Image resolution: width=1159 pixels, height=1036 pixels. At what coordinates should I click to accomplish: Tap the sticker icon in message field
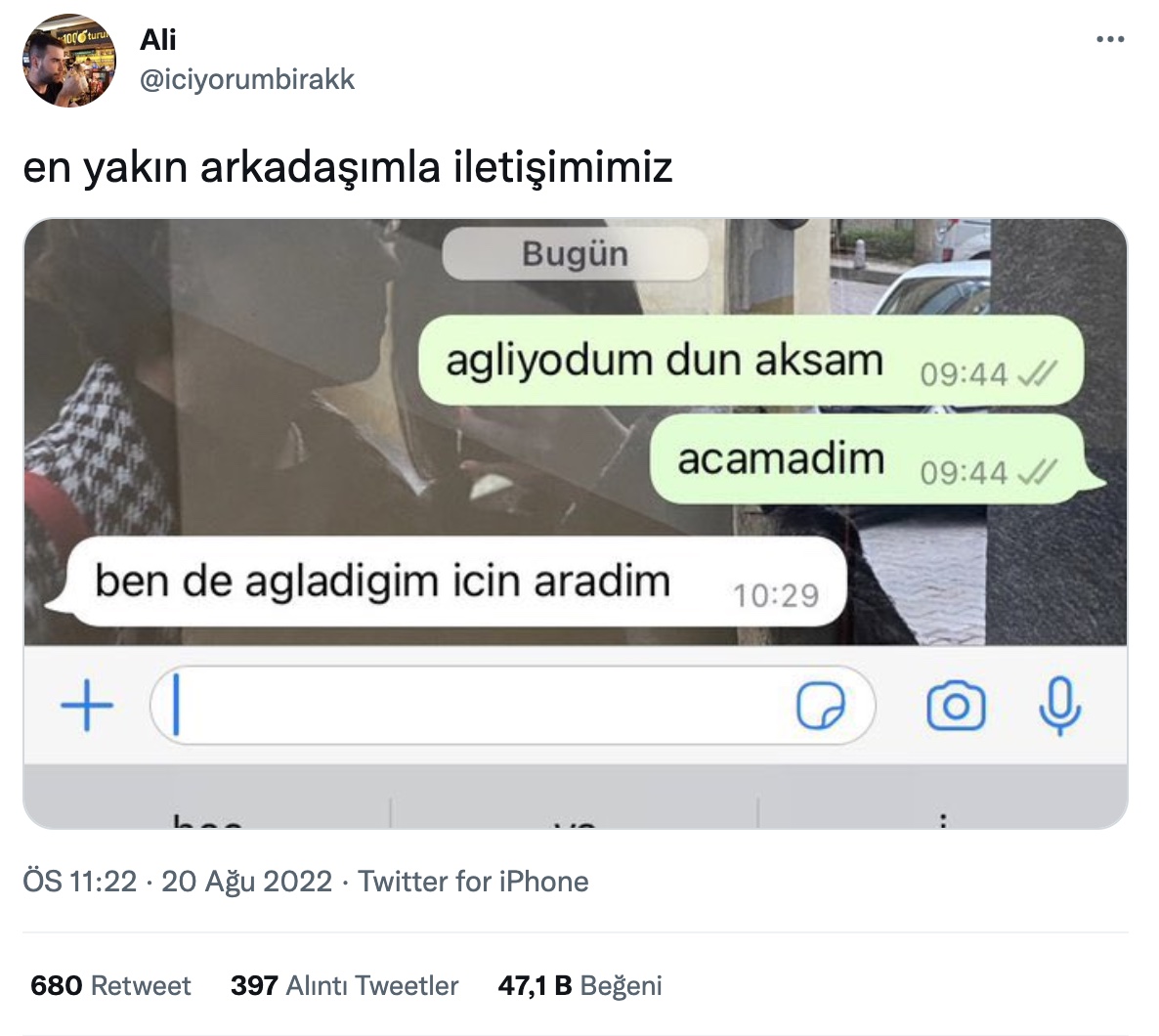[821, 706]
